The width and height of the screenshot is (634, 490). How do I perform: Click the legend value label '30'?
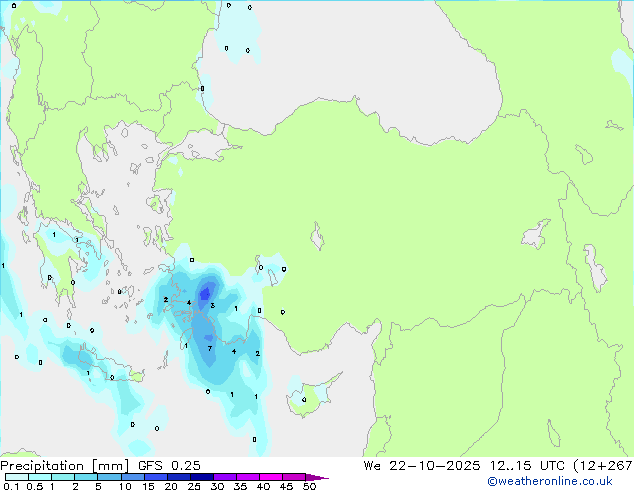tap(217, 486)
